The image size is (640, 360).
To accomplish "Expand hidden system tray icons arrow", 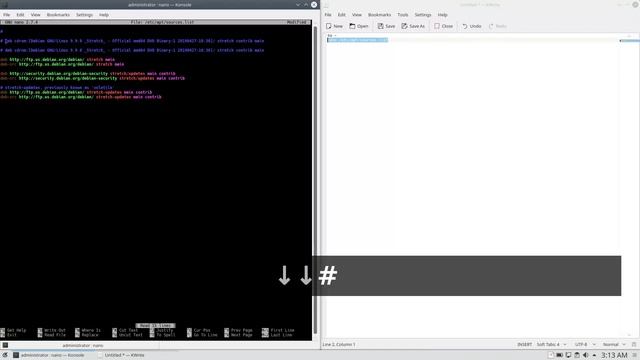I will click(x=594, y=356).
